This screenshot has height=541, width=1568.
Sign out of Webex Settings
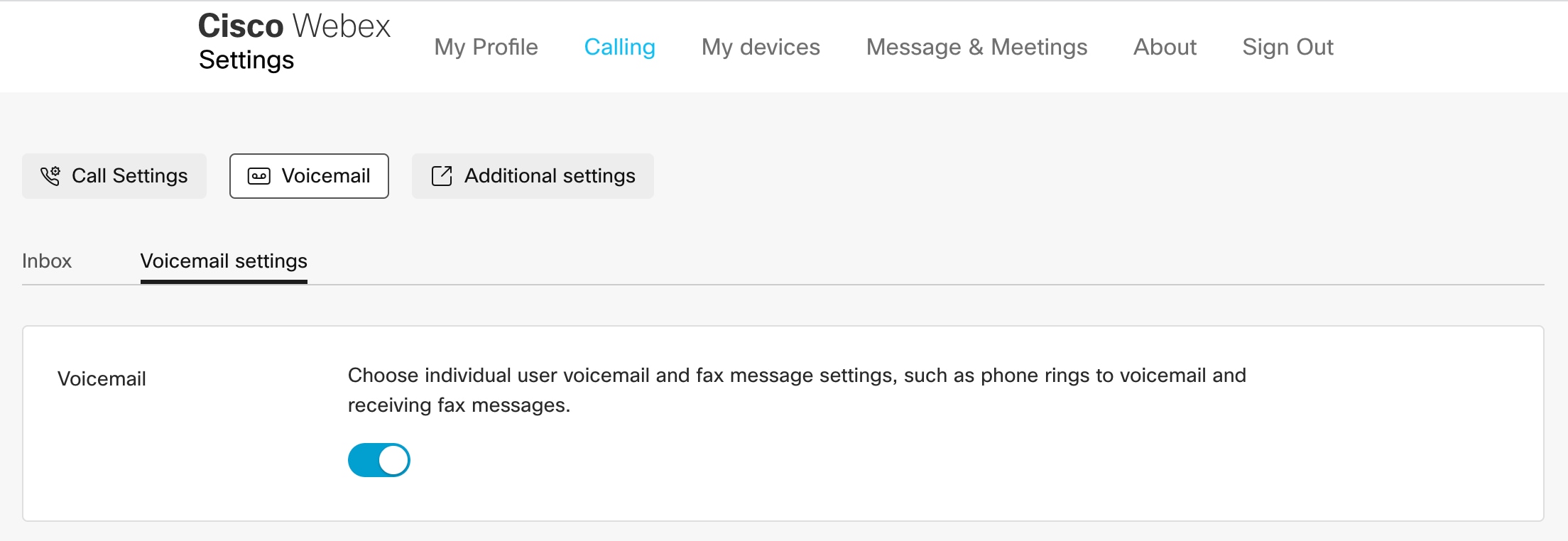(1287, 47)
